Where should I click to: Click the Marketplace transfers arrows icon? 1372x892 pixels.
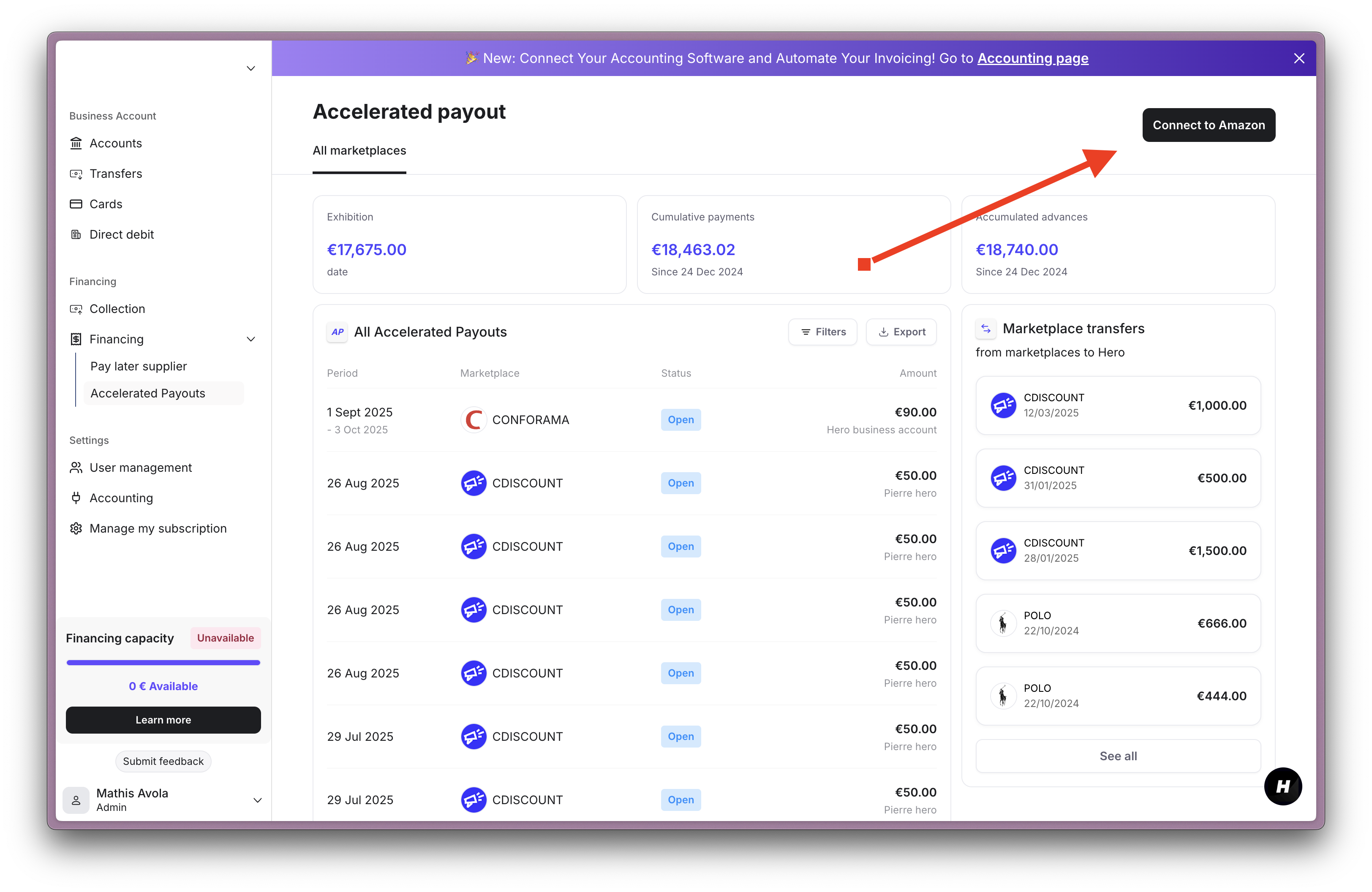click(x=986, y=329)
